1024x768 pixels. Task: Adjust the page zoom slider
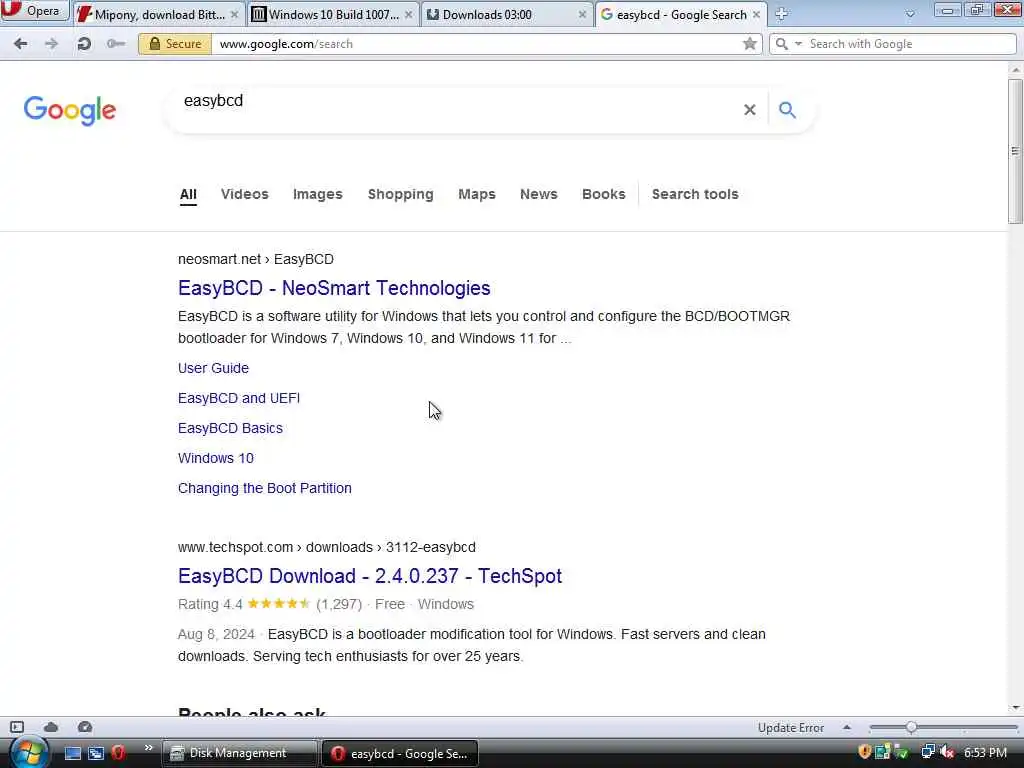tap(911, 727)
